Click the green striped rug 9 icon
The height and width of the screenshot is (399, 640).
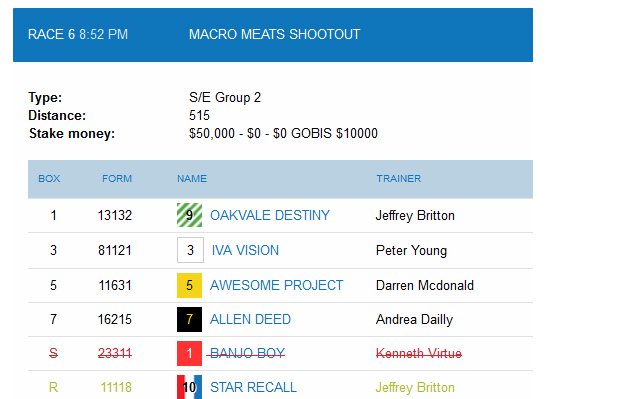coord(189,215)
